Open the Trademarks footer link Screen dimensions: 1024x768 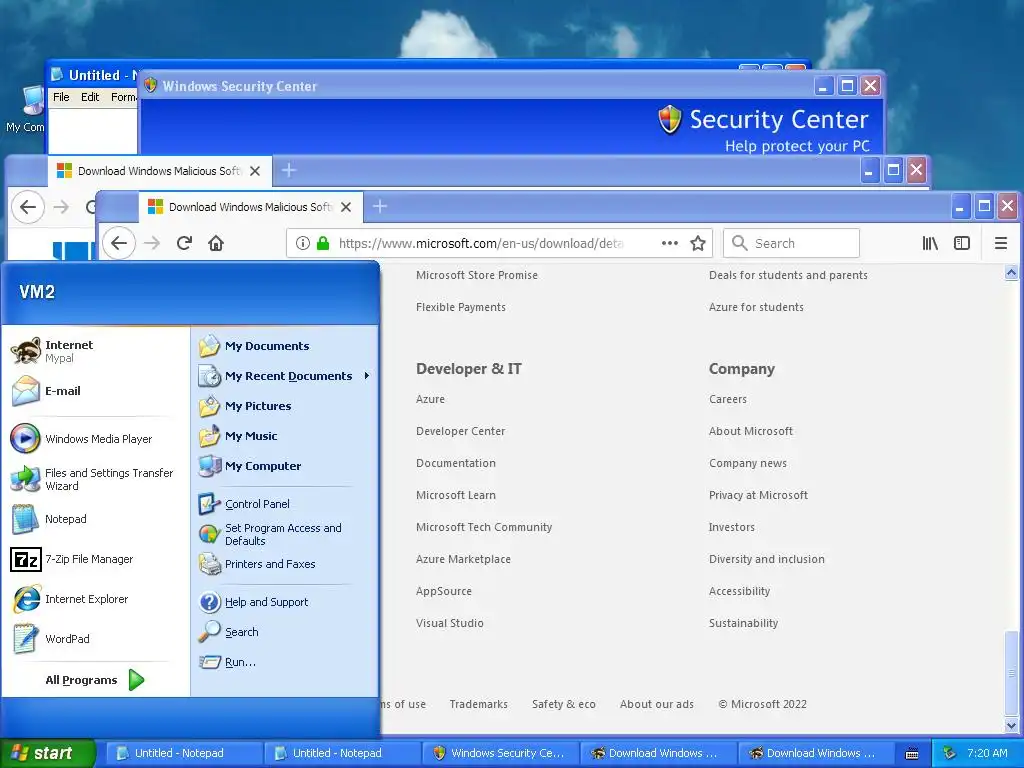click(479, 704)
